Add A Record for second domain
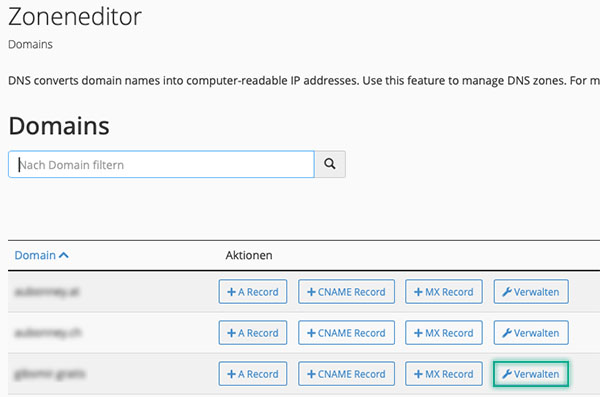The height and width of the screenshot is (397, 600). click(x=253, y=333)
